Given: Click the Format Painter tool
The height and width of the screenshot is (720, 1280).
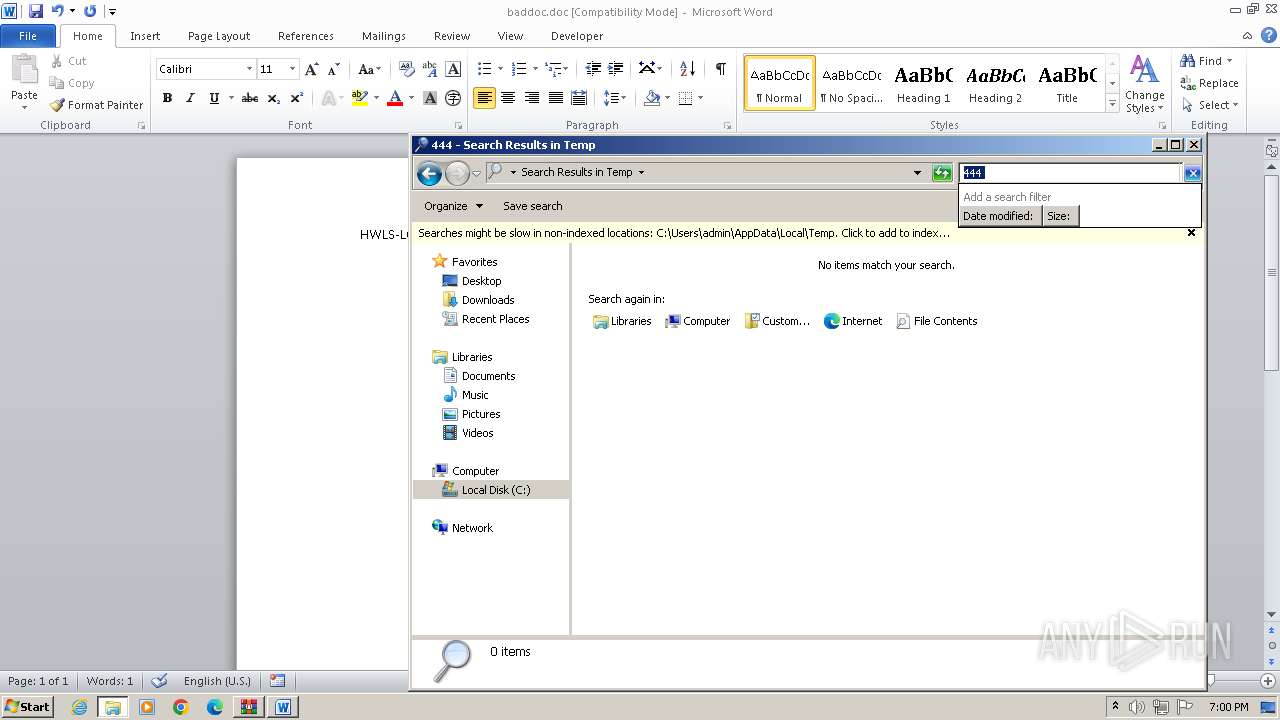Looking at the screenshot, I should click(x=97, y=105).
